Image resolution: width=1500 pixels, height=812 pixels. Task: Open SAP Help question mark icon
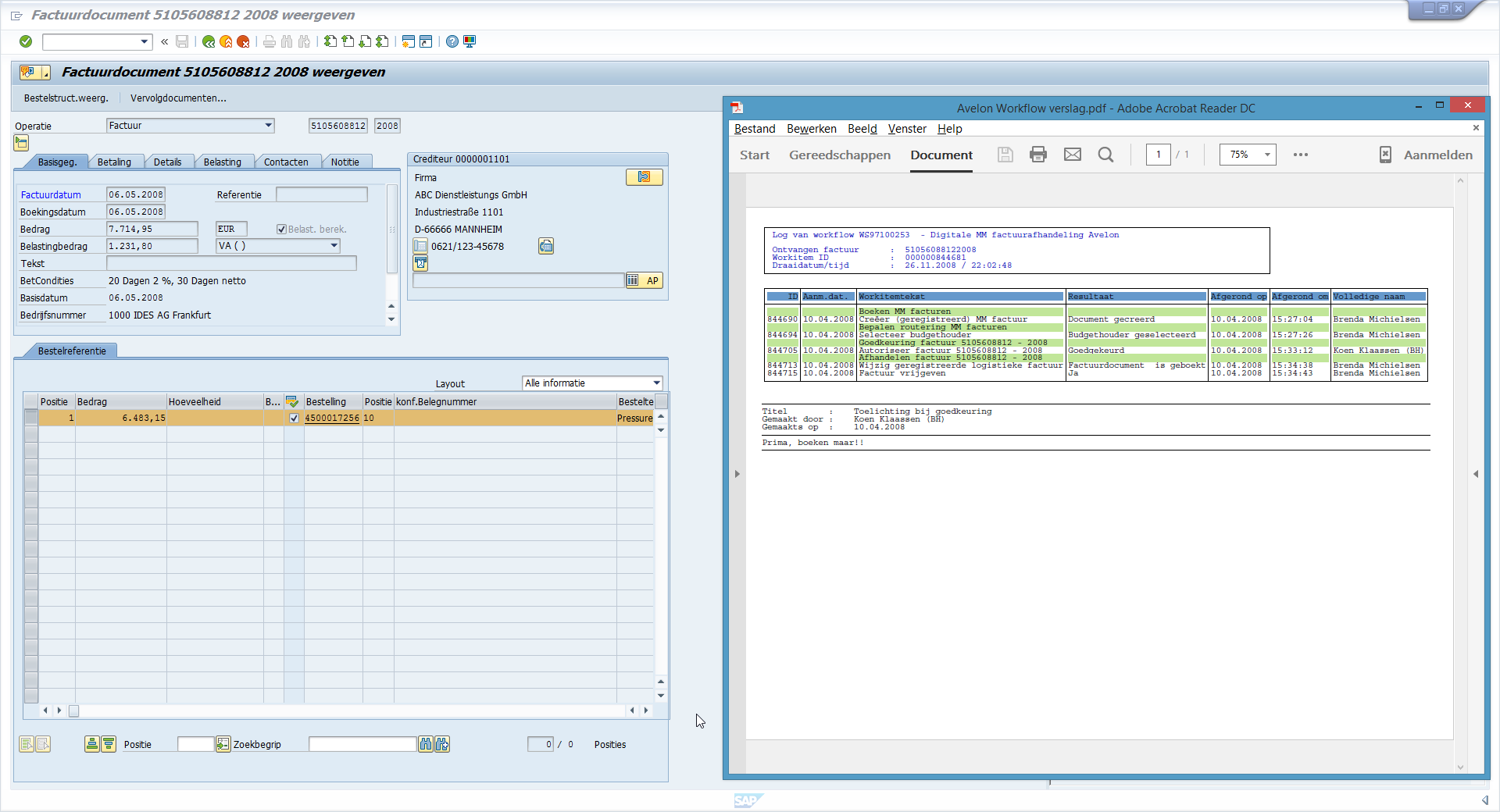coord(452,41)
